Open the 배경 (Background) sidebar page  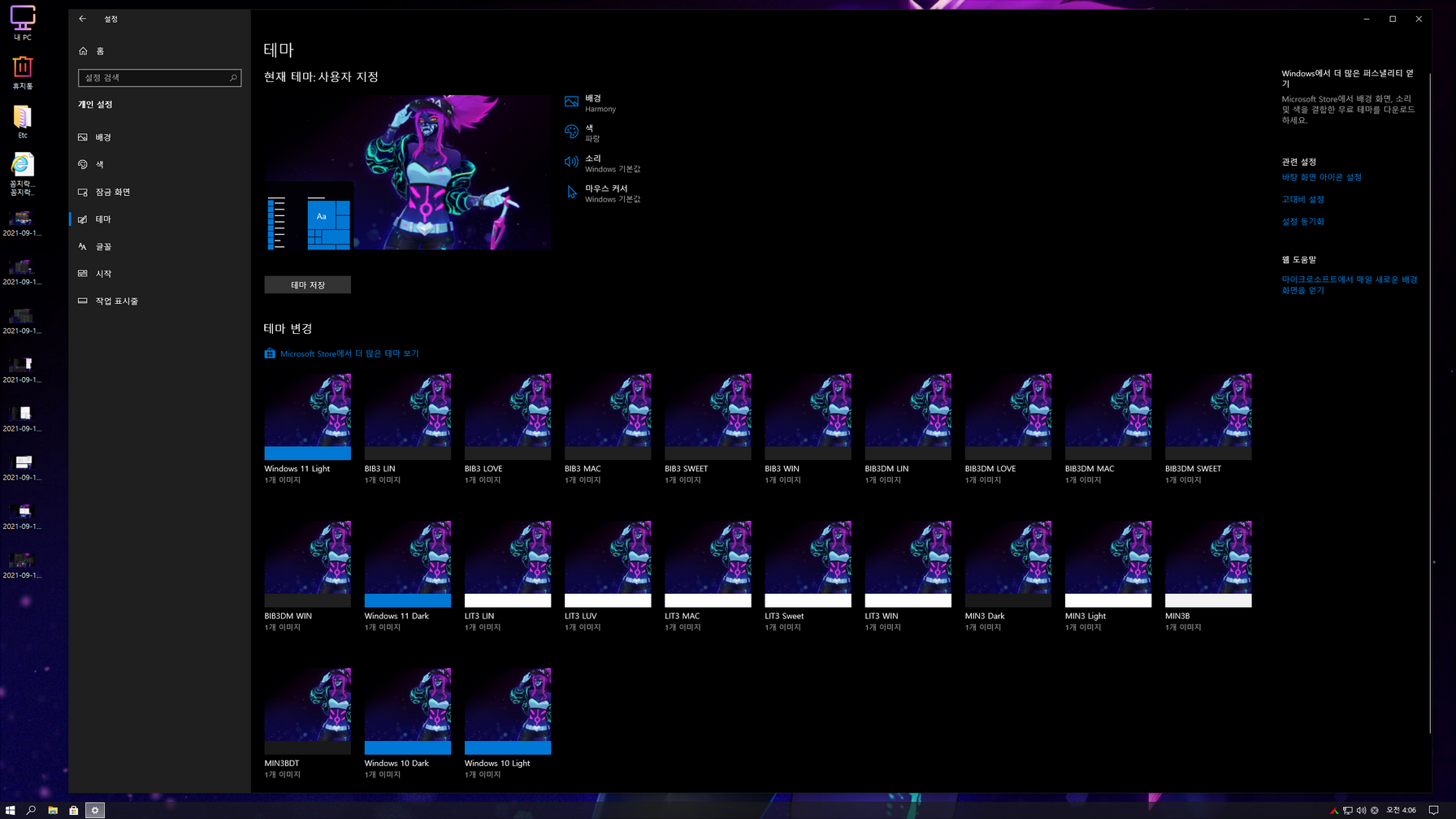pos(160,137)
